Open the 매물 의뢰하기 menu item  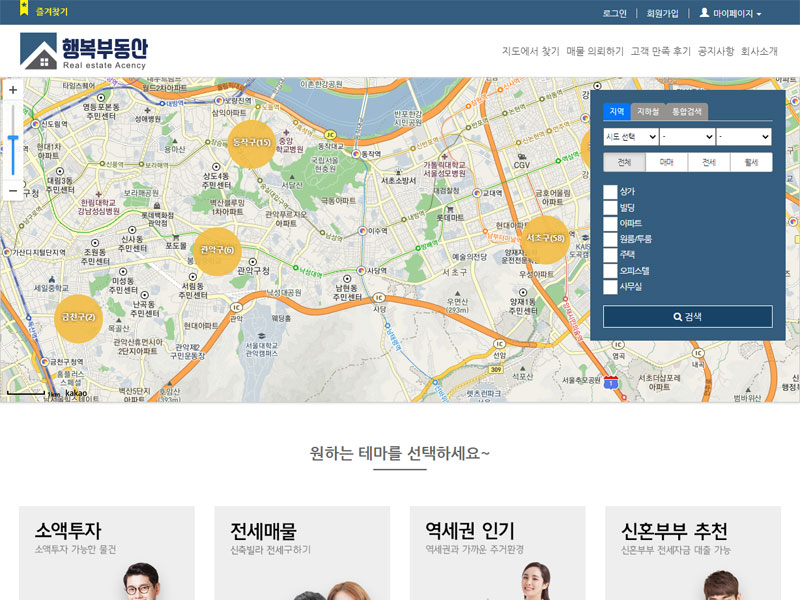tap(595, 51)
